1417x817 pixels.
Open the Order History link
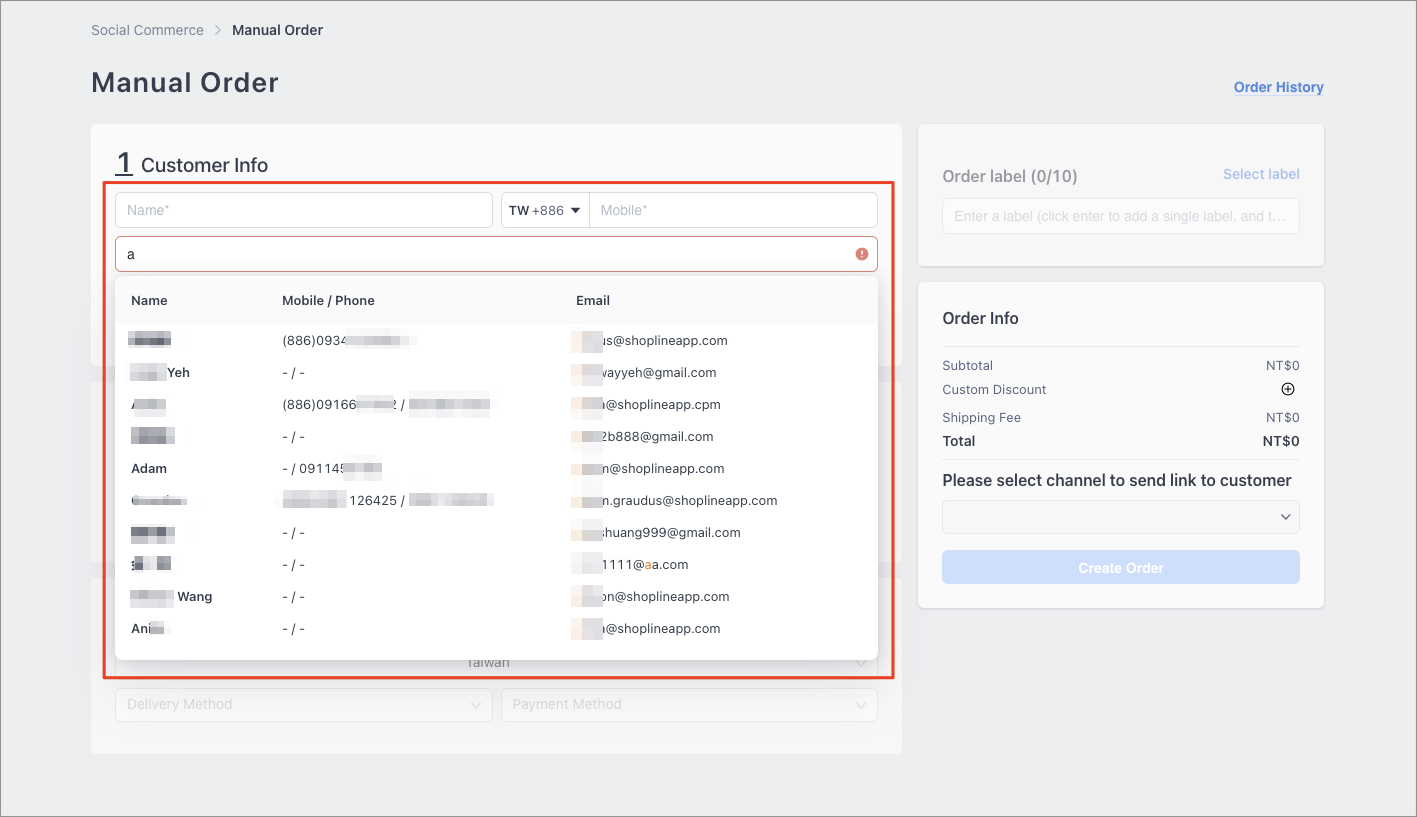pos(1278,87)
